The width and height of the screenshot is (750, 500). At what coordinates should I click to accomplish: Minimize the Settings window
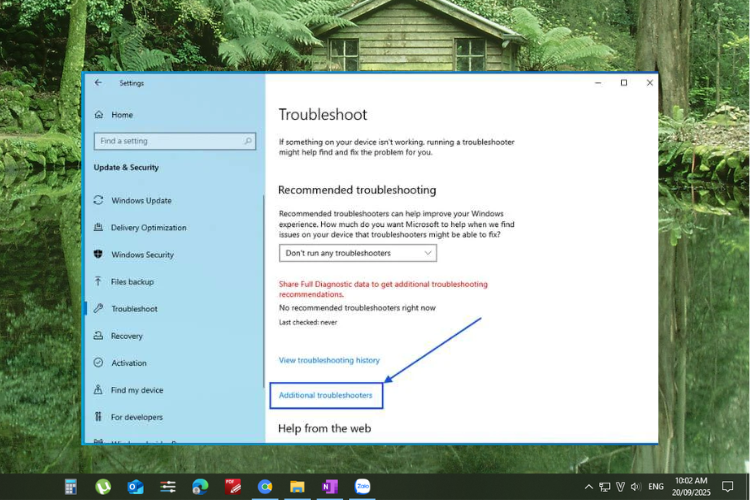(x=598, y=83)
